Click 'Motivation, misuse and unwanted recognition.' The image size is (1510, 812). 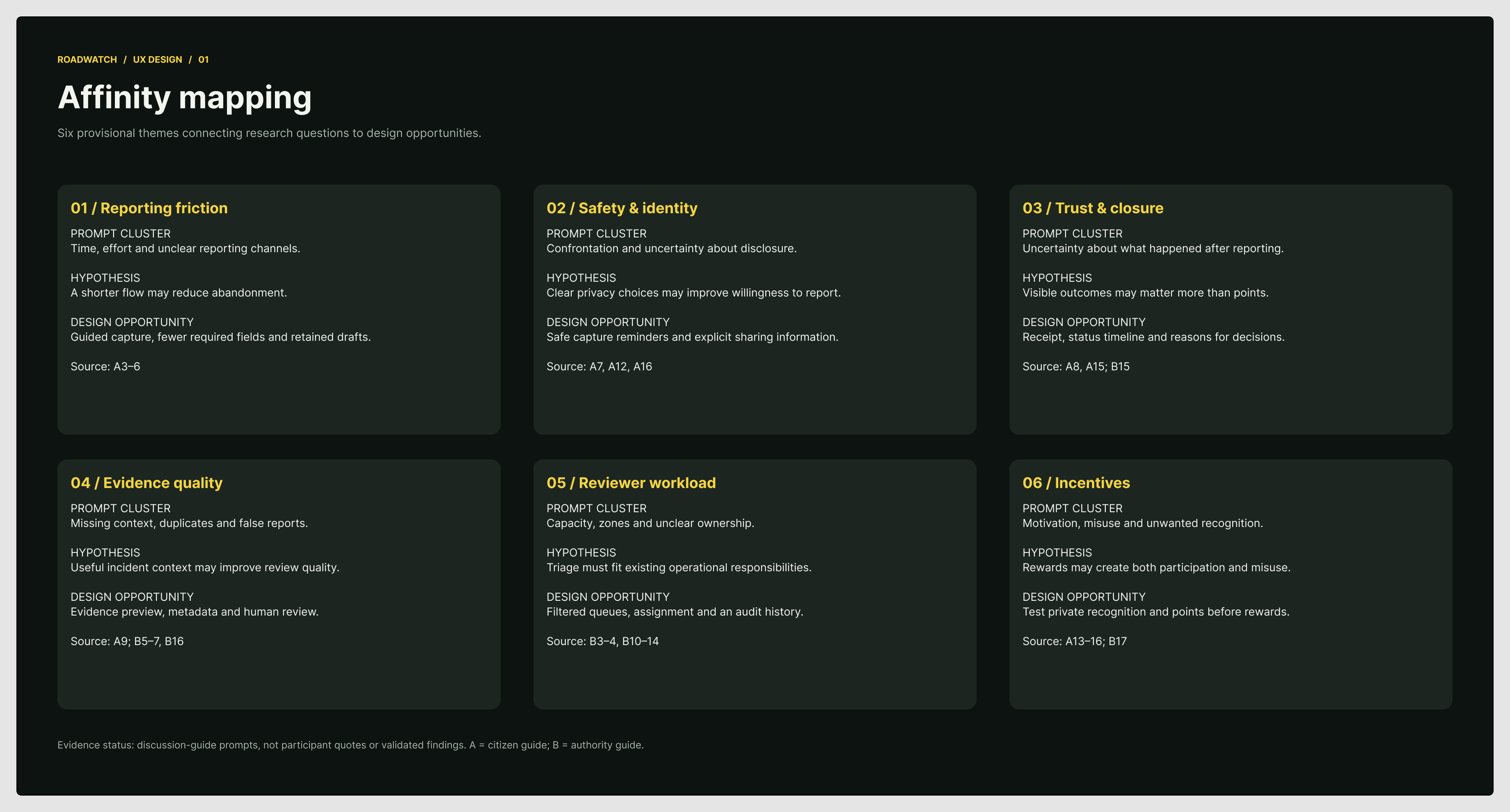pyautogui.click(x=1142, y=523)
